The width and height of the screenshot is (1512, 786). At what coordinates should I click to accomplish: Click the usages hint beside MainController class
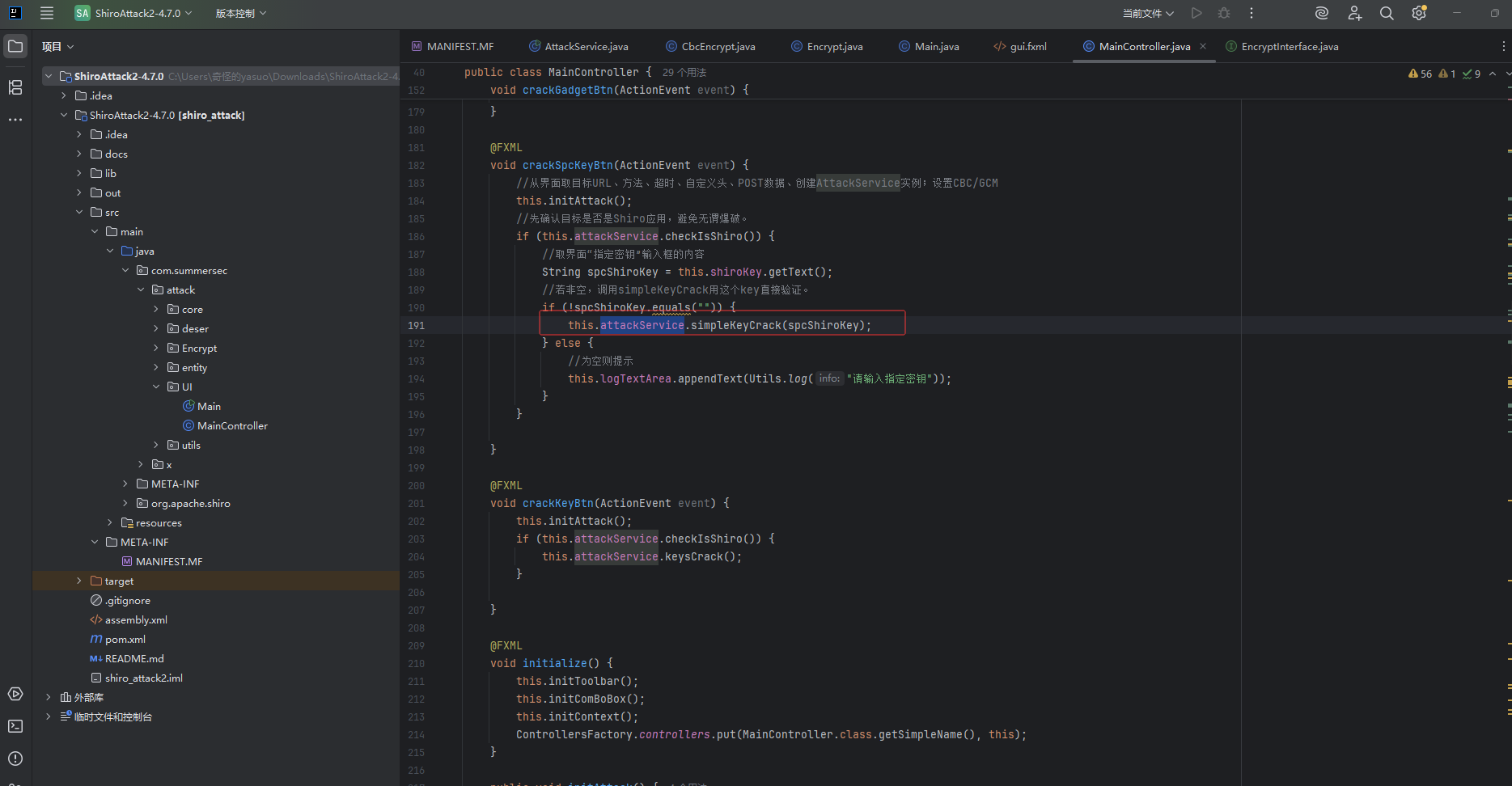684,73
